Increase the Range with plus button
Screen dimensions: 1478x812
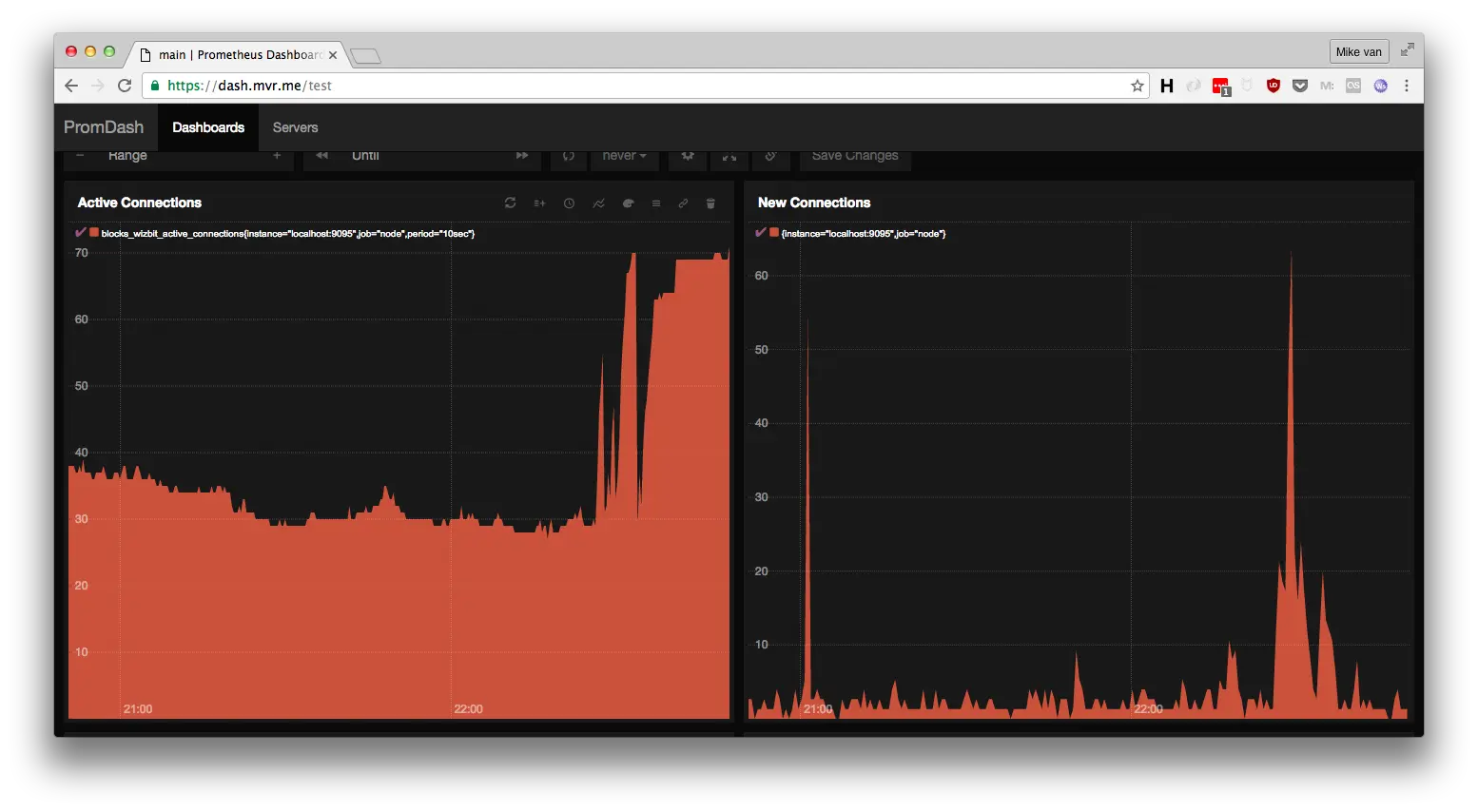(x=277, y=156)
